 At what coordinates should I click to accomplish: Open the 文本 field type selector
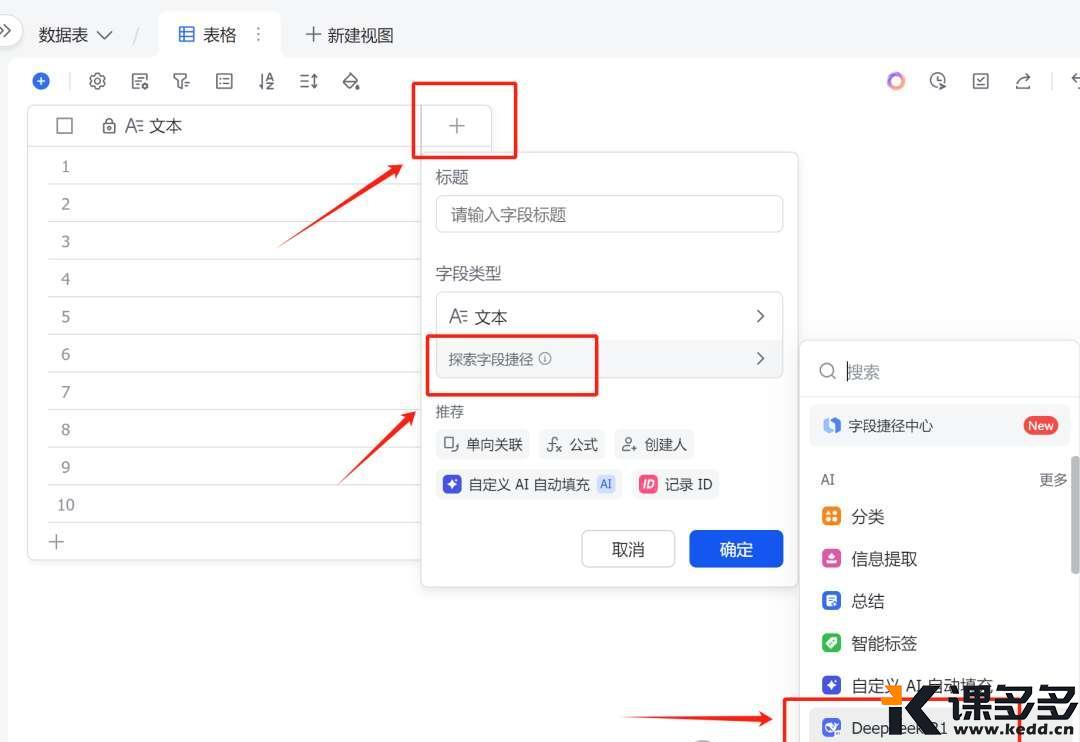pyautogui.click(x=609, y=316)
